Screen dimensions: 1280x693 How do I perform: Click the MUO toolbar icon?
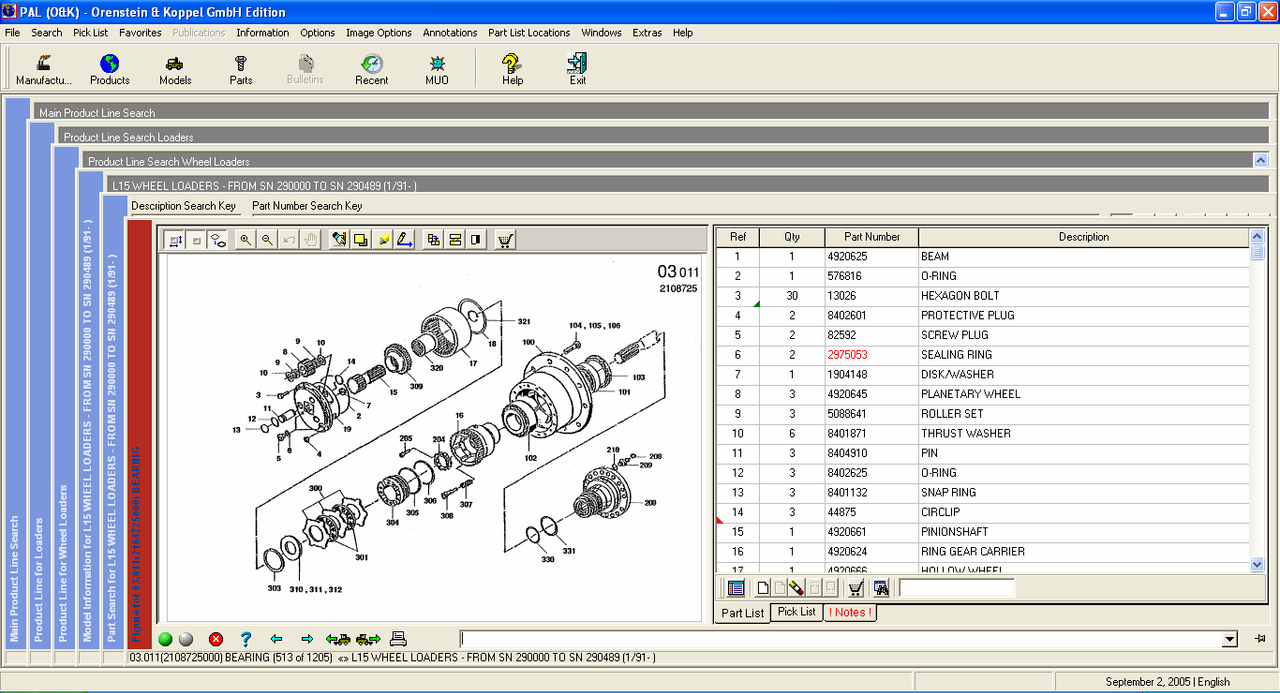[437, 70]
